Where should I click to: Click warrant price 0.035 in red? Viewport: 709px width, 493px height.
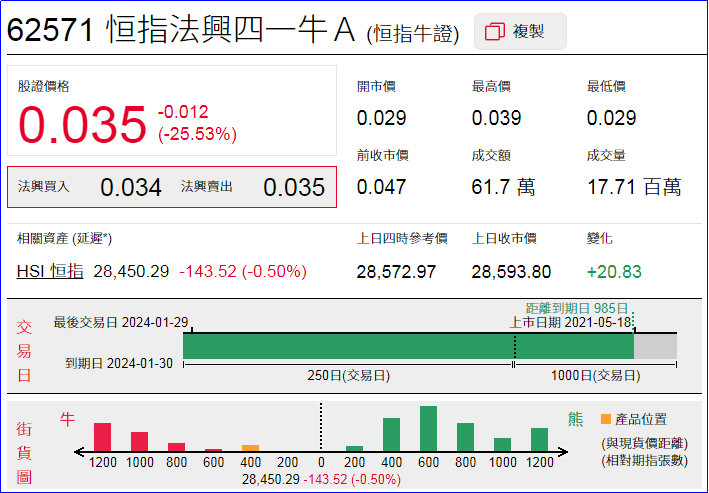(82, 124)
